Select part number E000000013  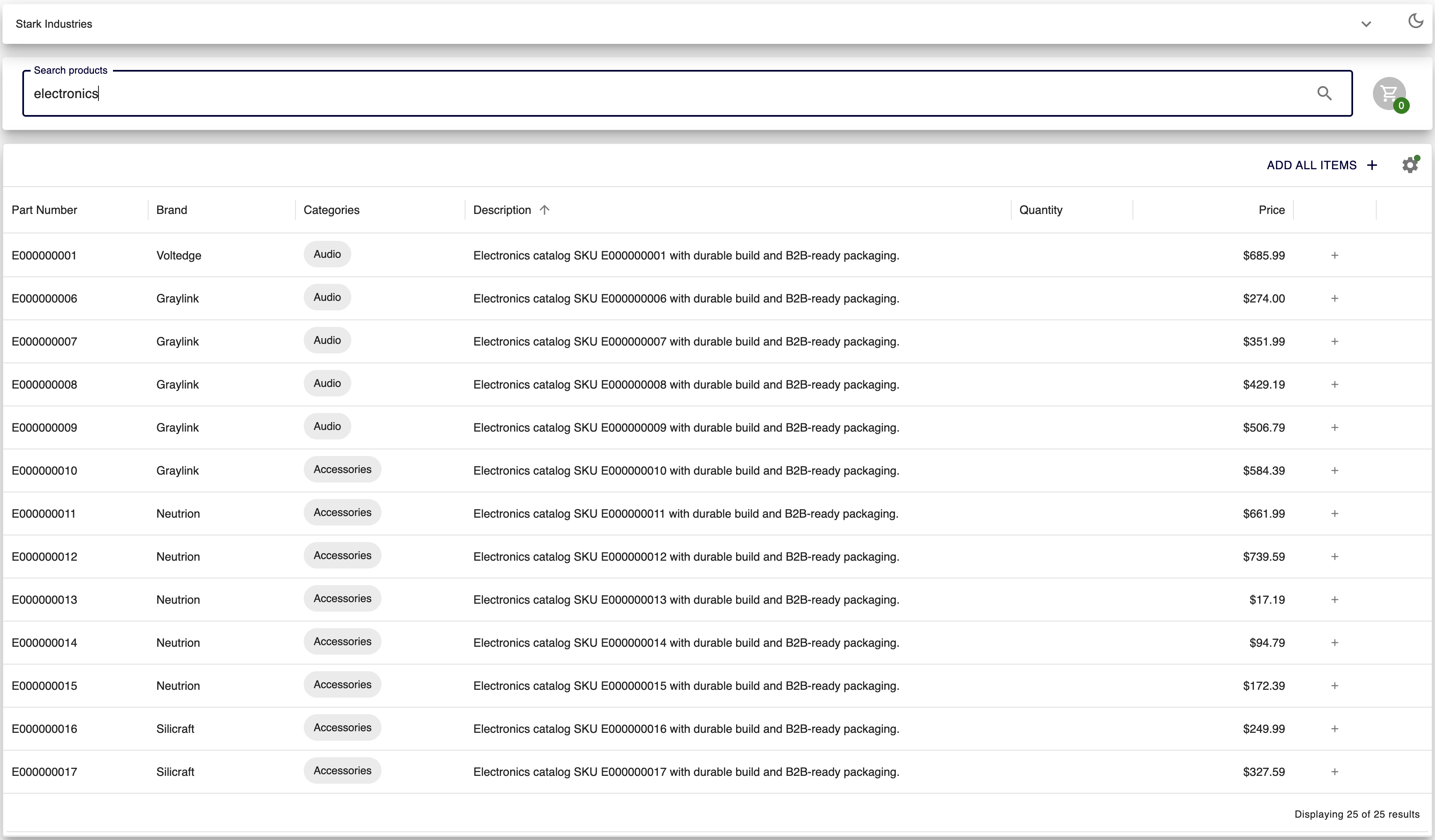tap(44, 600)
